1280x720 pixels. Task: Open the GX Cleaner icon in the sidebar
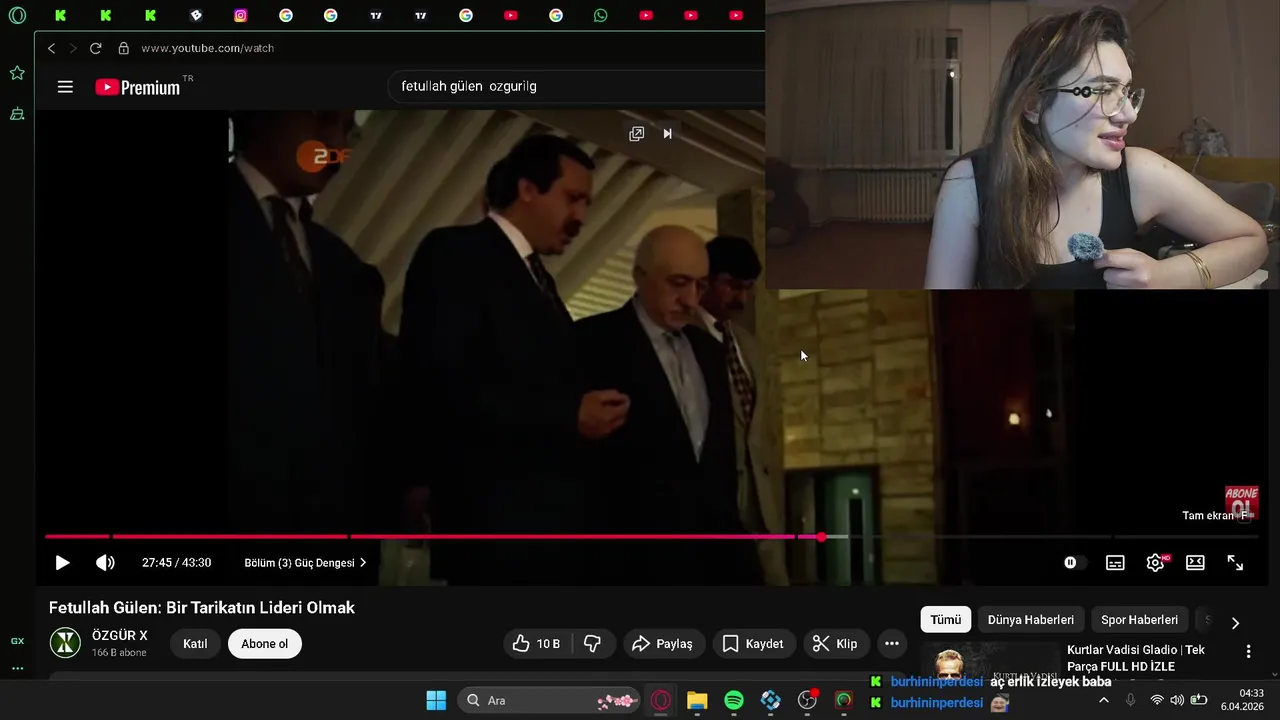[x=17, y=115]
